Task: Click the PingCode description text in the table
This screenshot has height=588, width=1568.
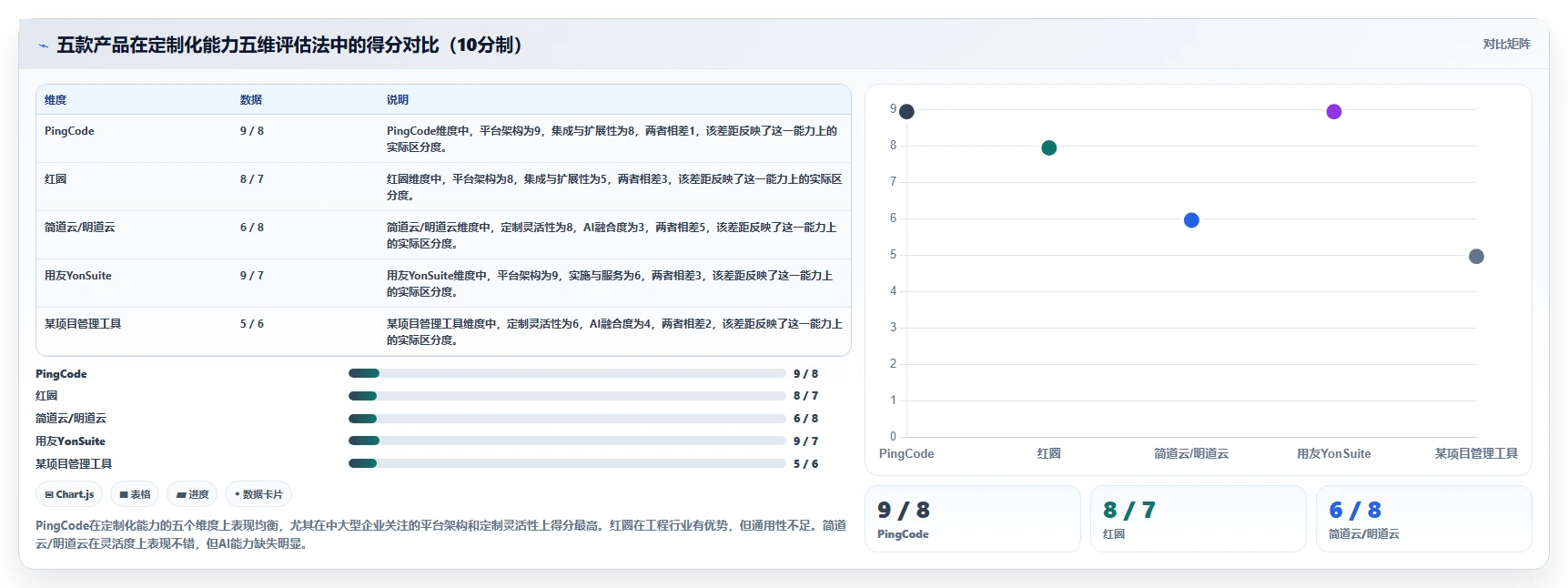Action: [612, 139]
